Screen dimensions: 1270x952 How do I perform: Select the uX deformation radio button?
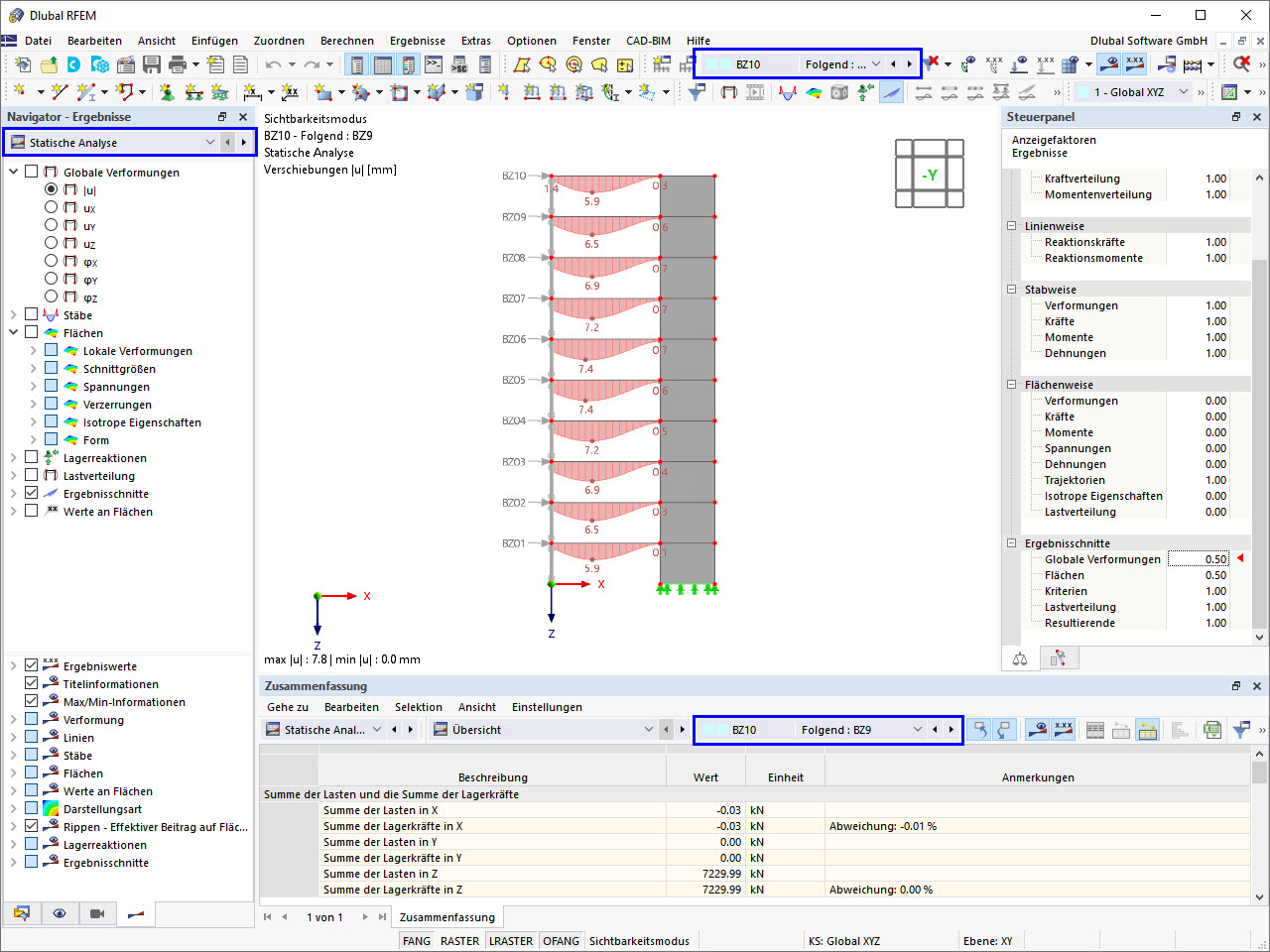pyautogui.click(x=52, y=207)
